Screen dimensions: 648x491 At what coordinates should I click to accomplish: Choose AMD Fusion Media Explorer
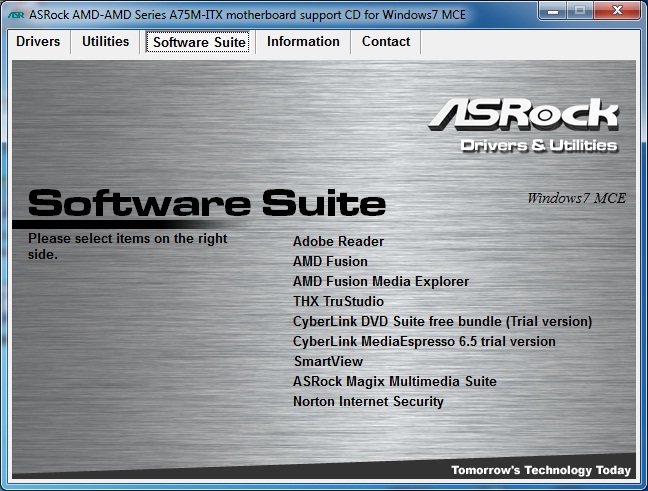tap(381, 281)
